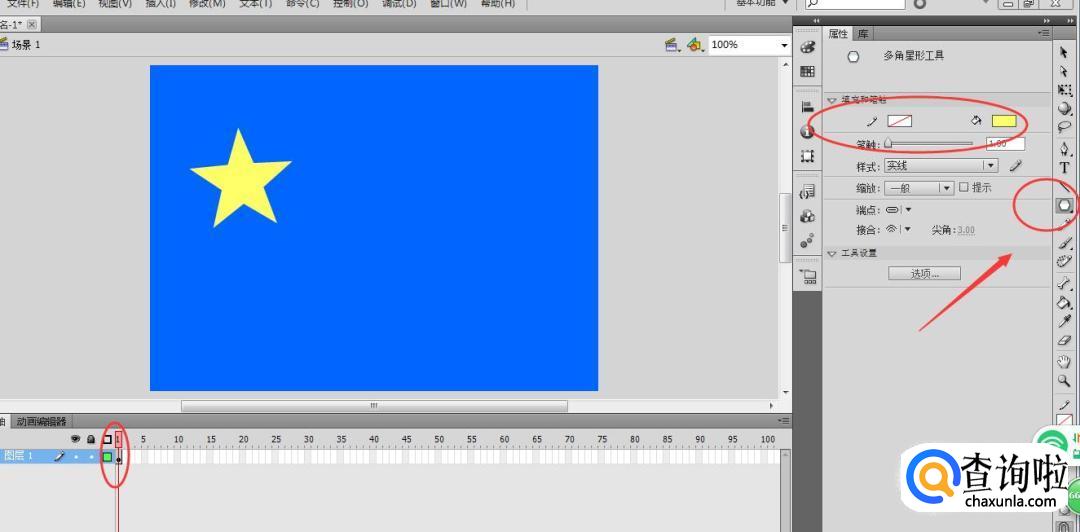Click the stroke width value field
1080x532 pixels.
[x=1005, y=144]
